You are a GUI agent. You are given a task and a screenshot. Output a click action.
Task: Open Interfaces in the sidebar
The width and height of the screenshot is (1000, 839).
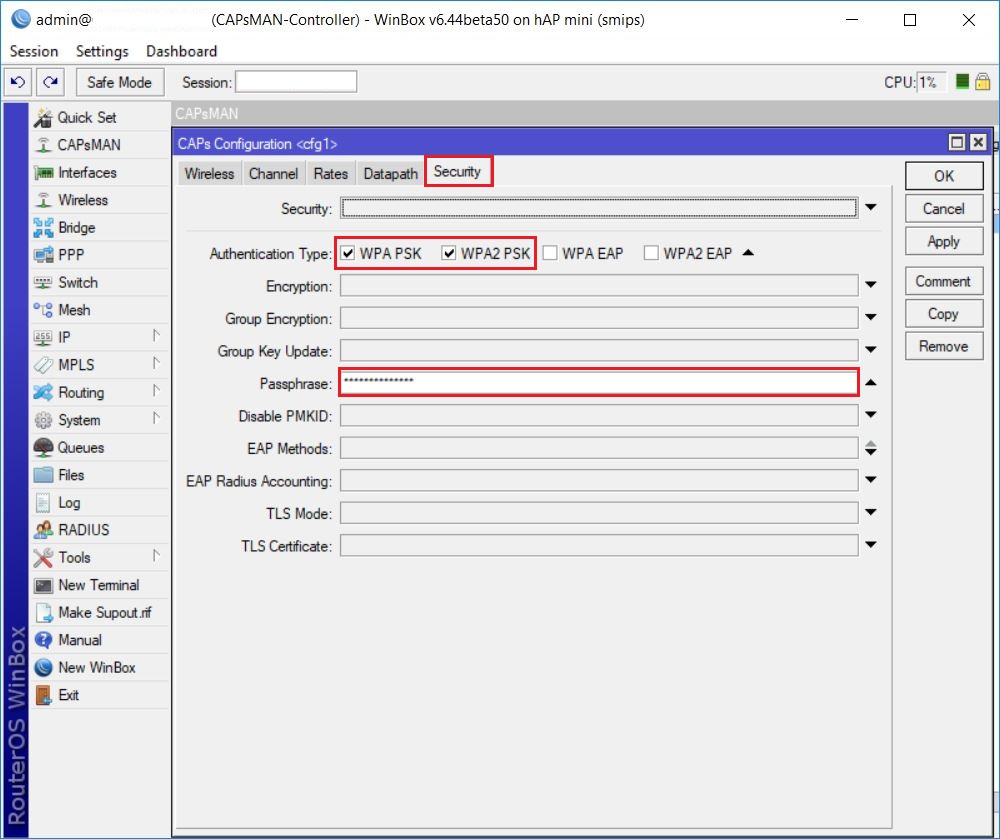pyautogui.click(x=100, y=172)
